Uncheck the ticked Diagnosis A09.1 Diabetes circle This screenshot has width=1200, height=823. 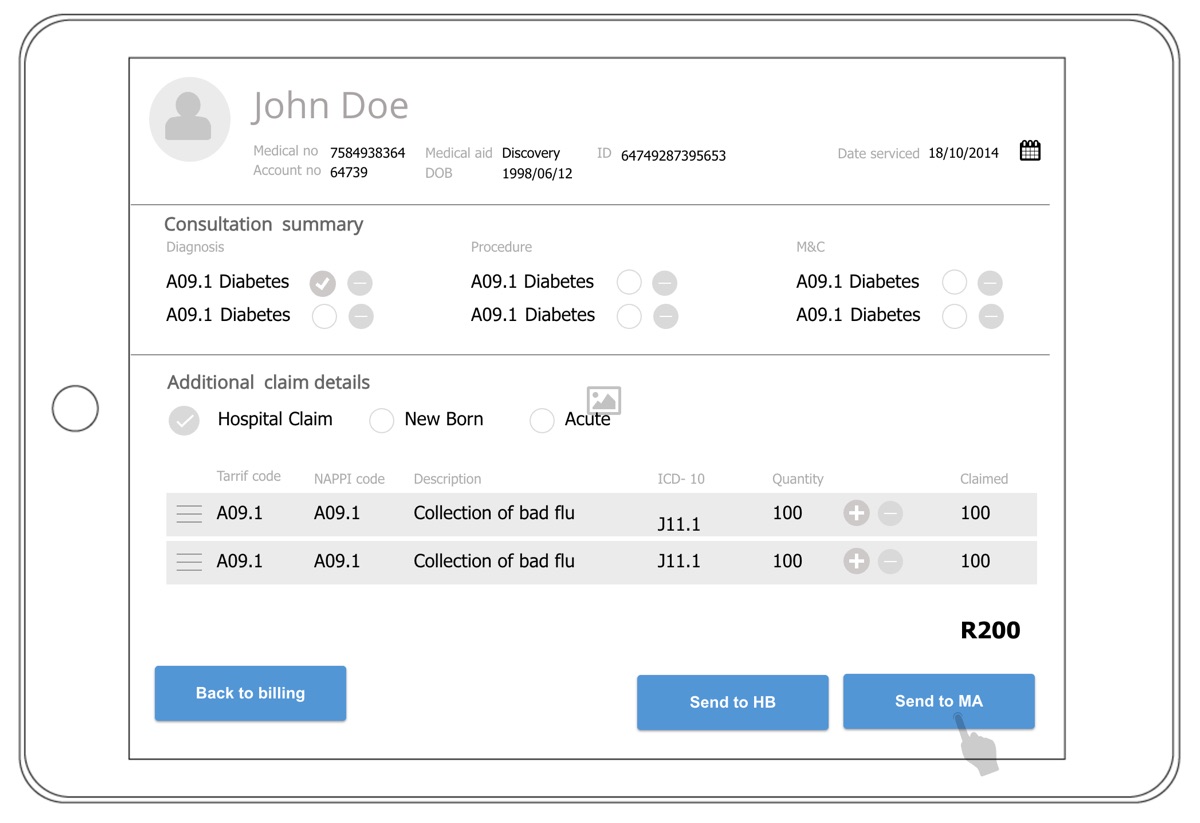[x=322, y=283]
